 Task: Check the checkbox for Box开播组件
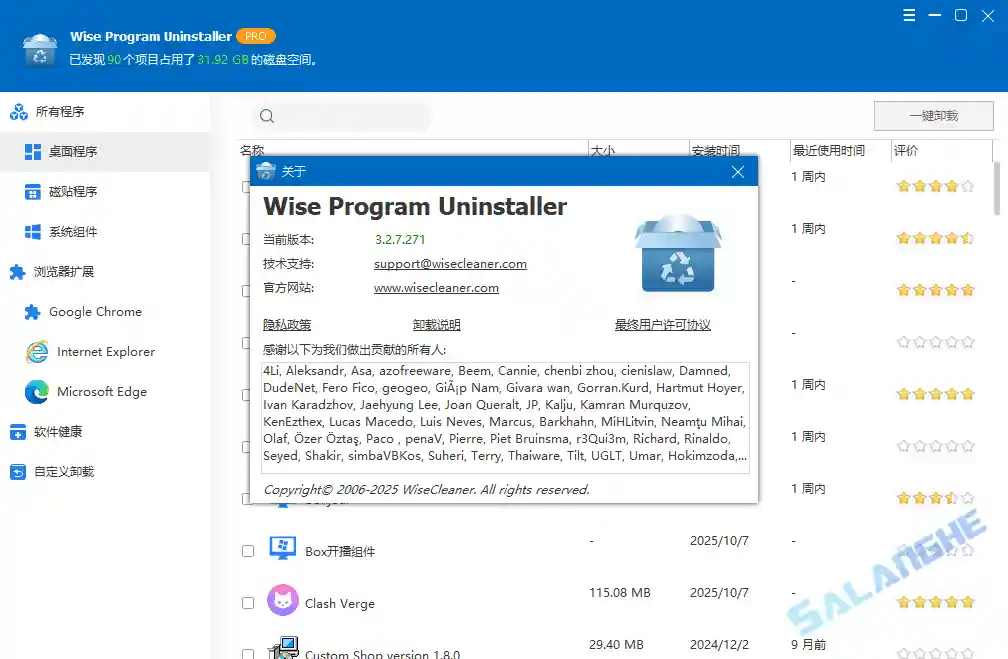pyautogui.click(x=247, y=550)
